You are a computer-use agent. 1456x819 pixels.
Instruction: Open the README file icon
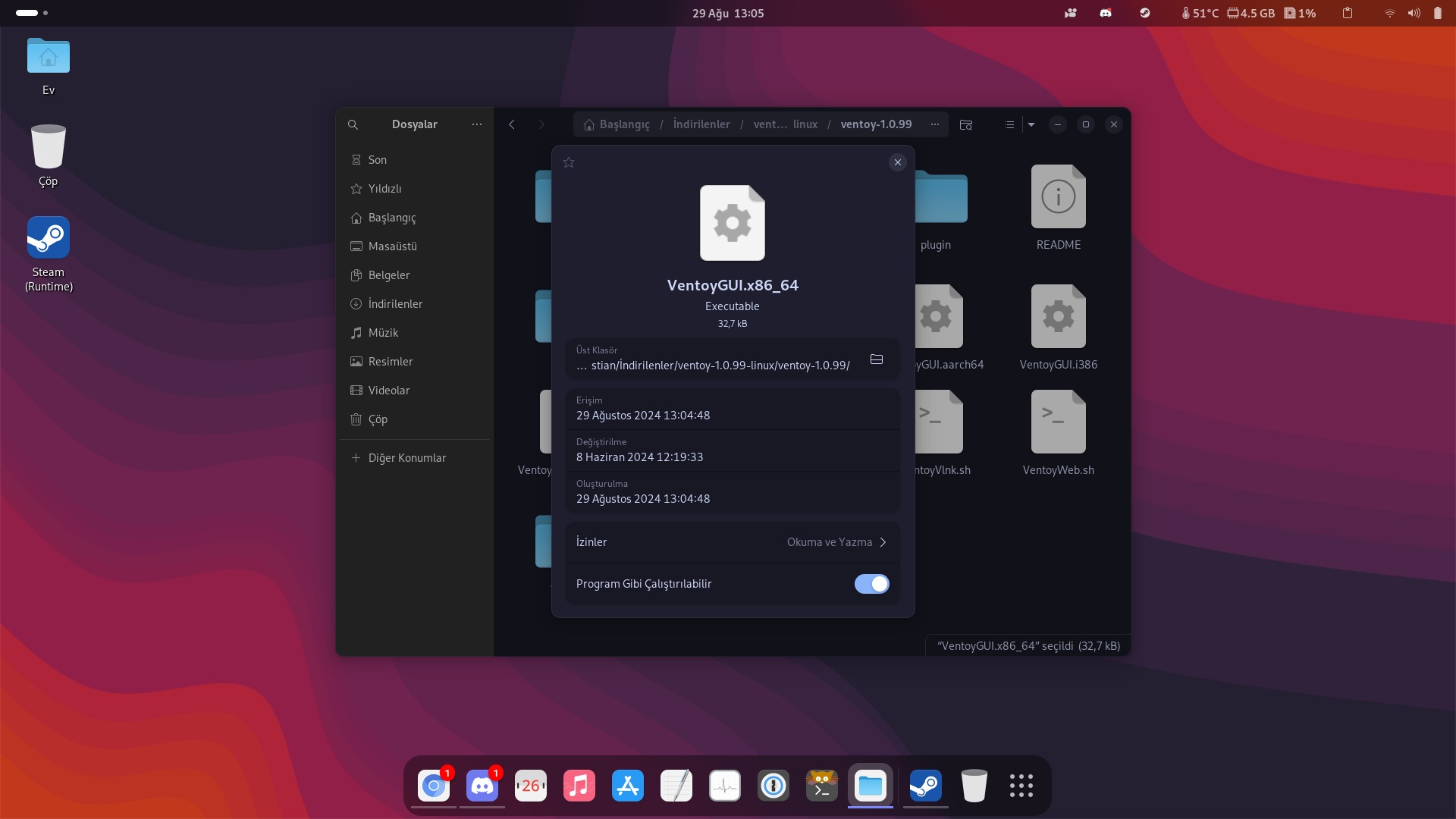[x=1058, y=197]
